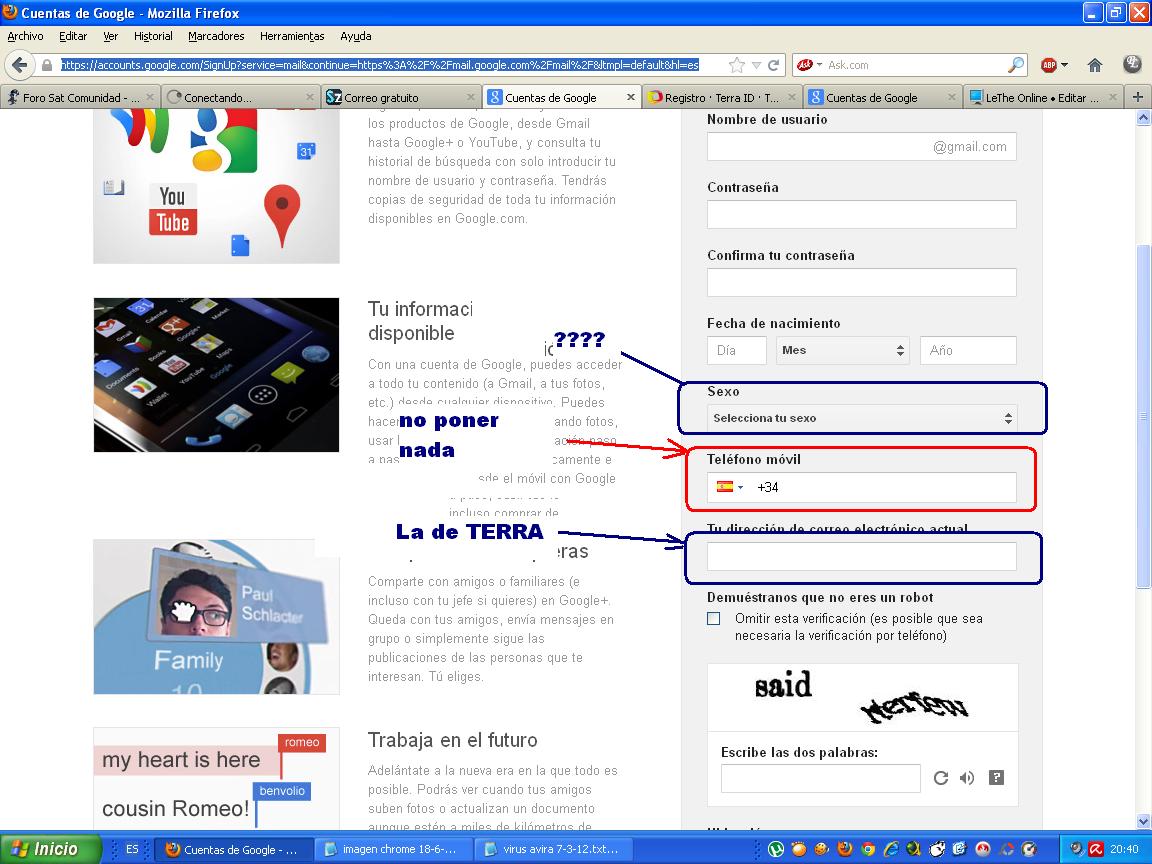Click the ES language indicator on the taskbar
Screen dimensions: 1152x864
point(132,849)
